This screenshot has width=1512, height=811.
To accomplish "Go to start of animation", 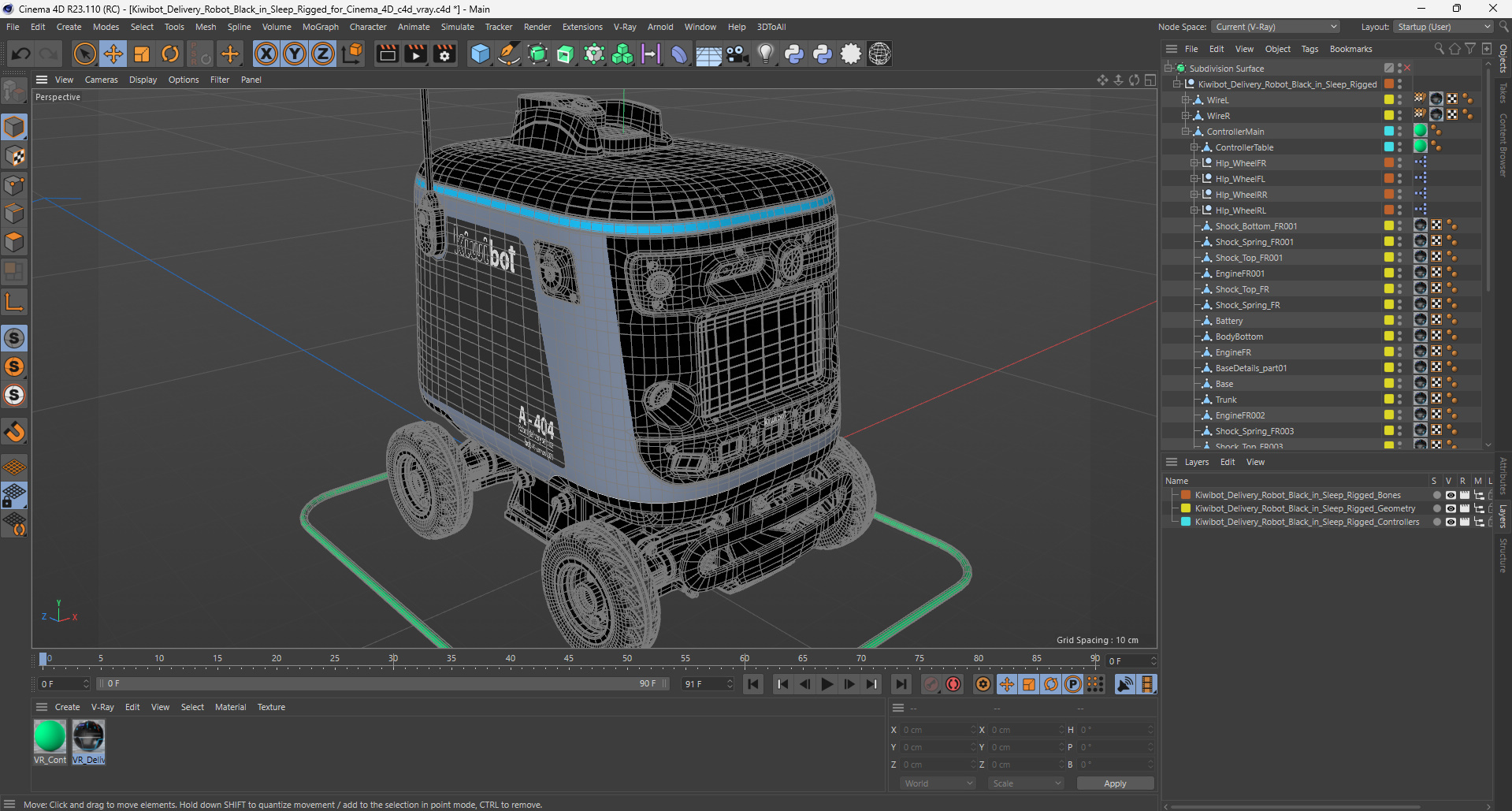I will click(752, 684).
